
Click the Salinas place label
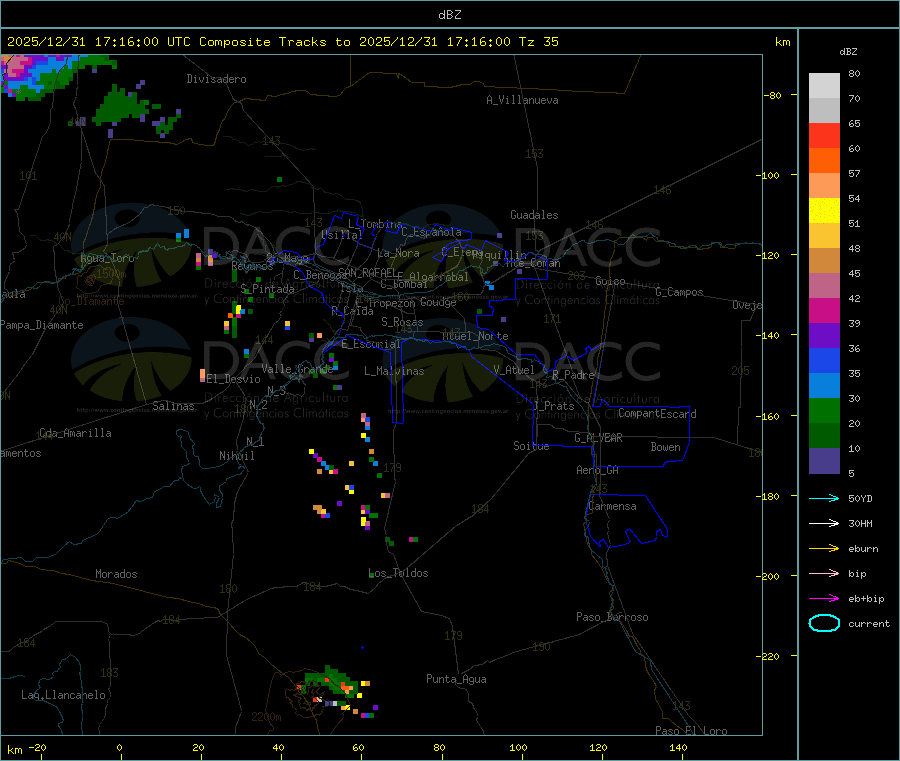(173, 406)
